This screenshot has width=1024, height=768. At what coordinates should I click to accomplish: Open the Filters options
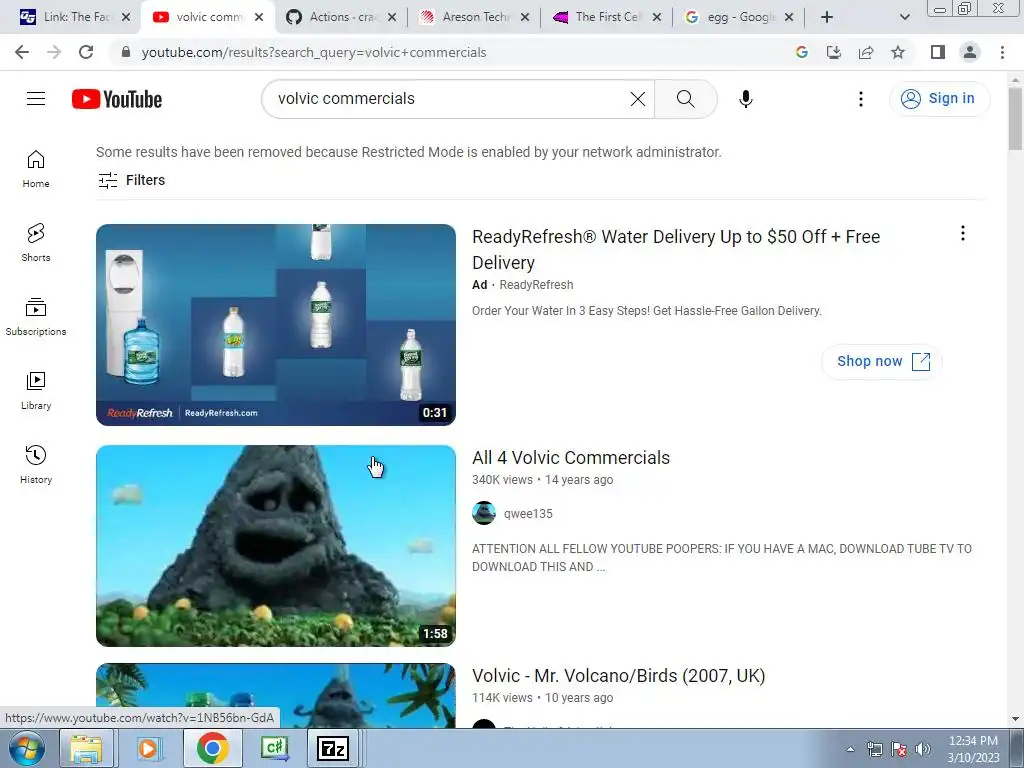pyautogui.click(x=131, y=180)
